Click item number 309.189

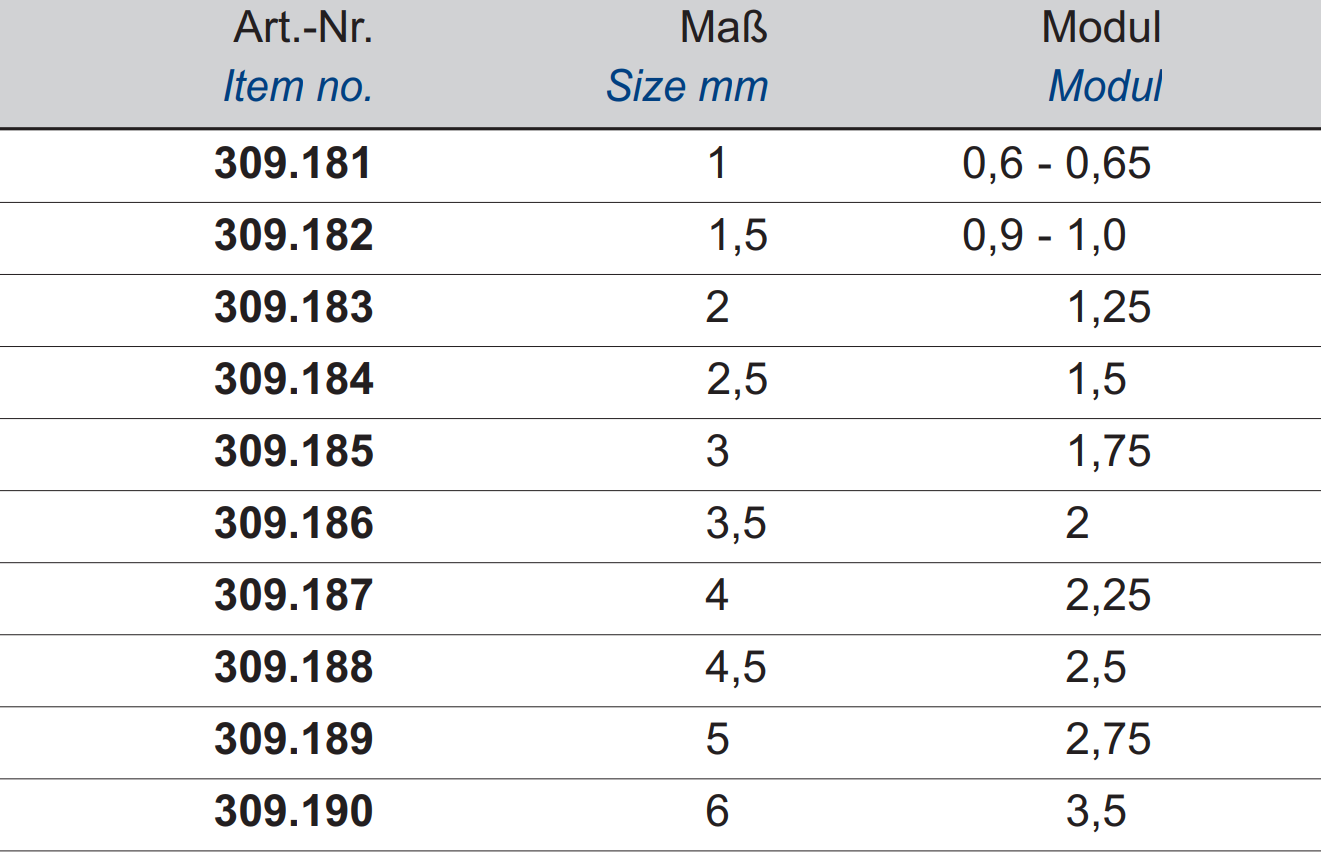(x=293, y=740)
